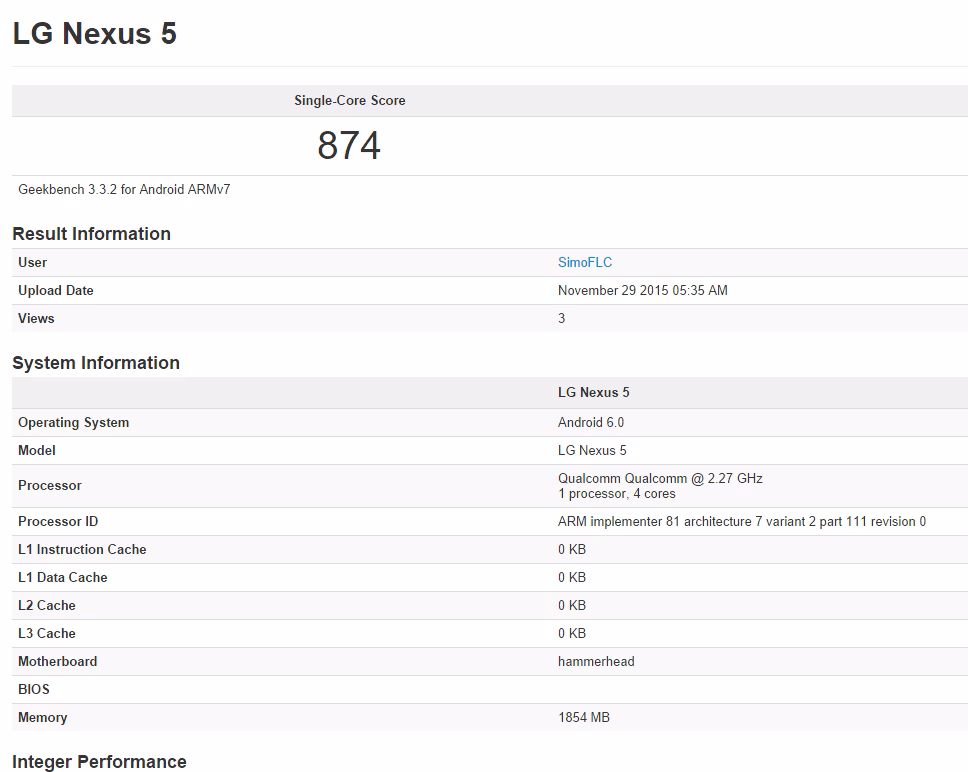This screenshot has height=772, width=968.
Task: Select the 874 score value
Action: pos(349,146)
